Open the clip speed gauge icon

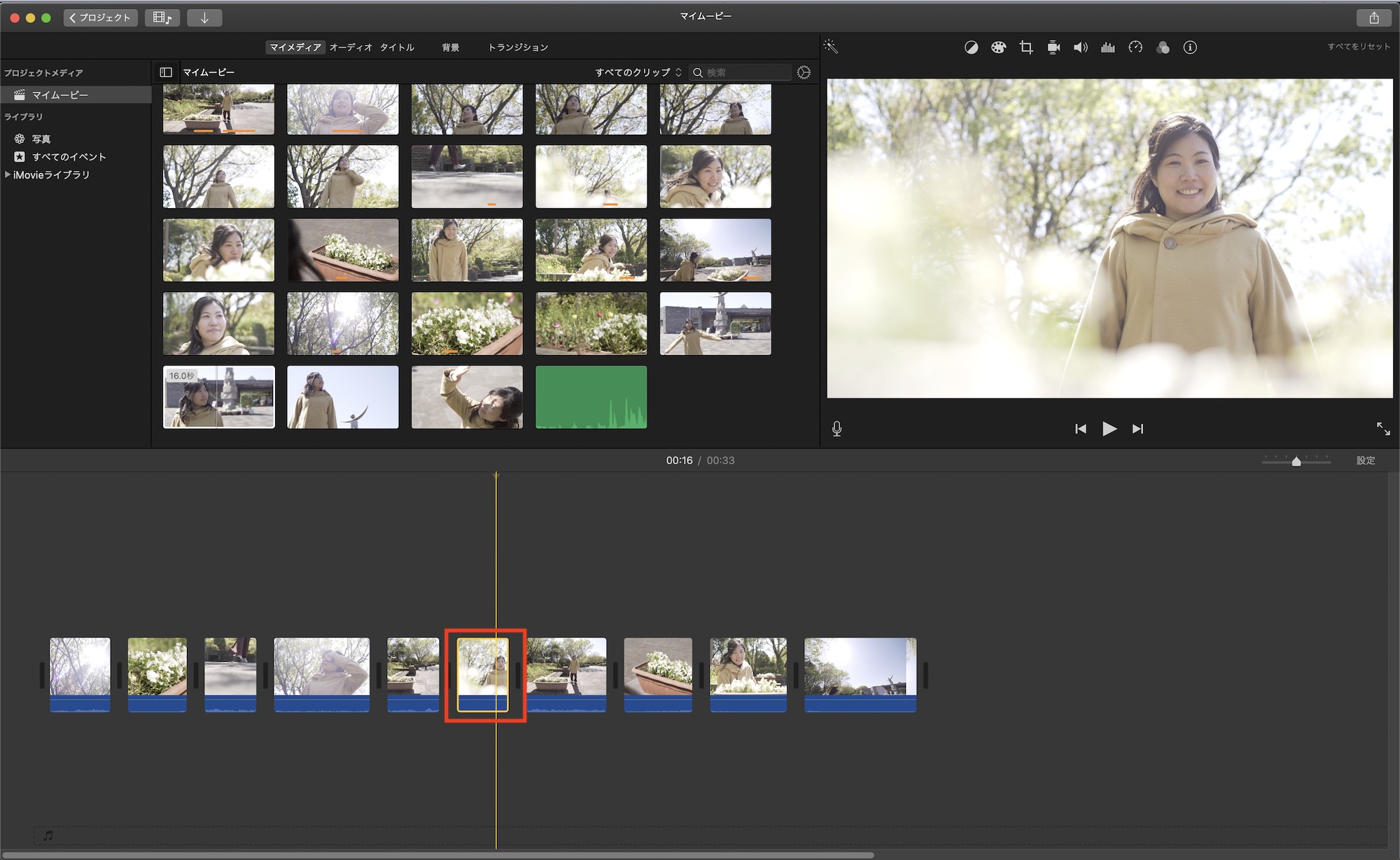pos(1135,48)
